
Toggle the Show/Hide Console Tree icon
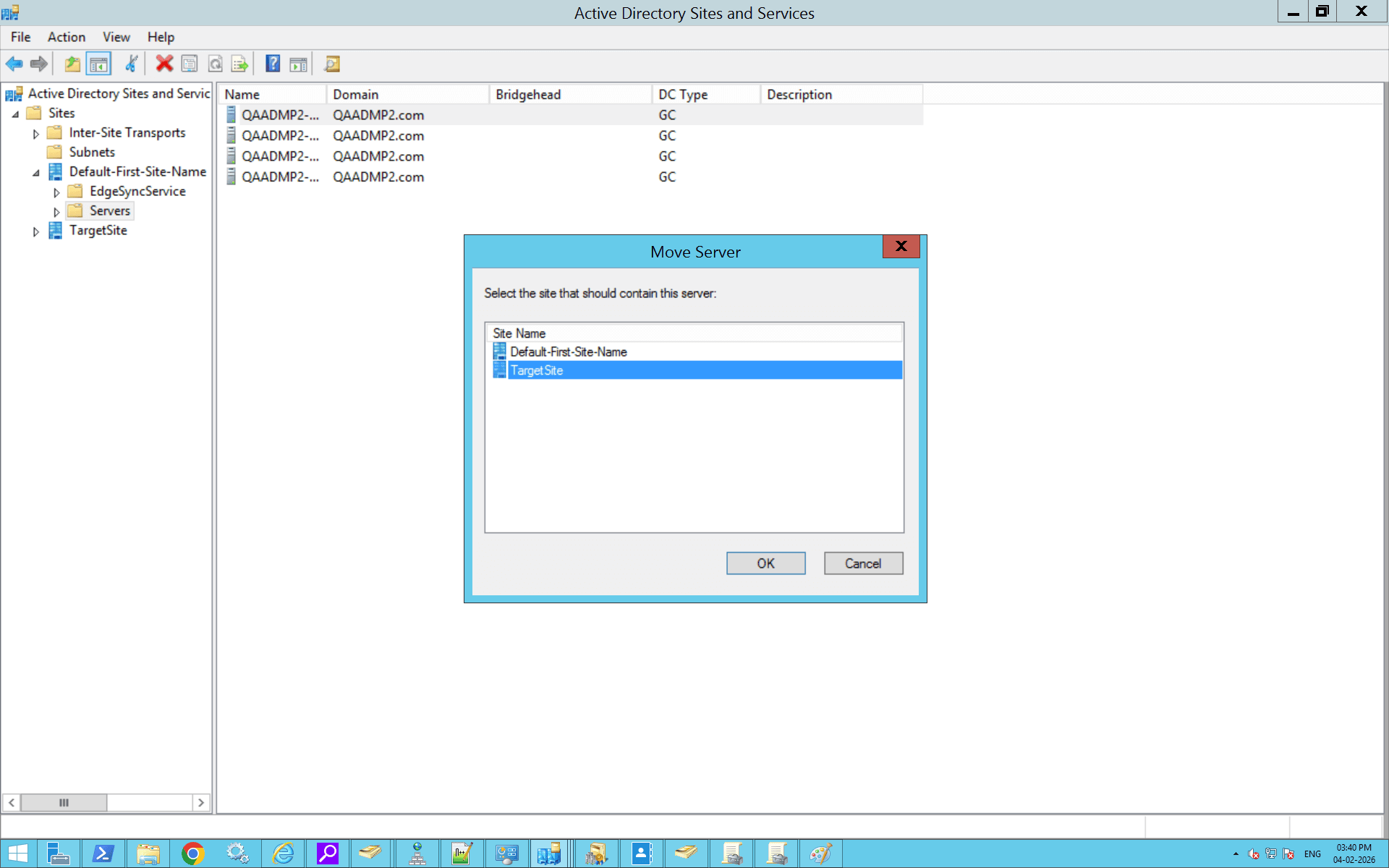[99, 64]
